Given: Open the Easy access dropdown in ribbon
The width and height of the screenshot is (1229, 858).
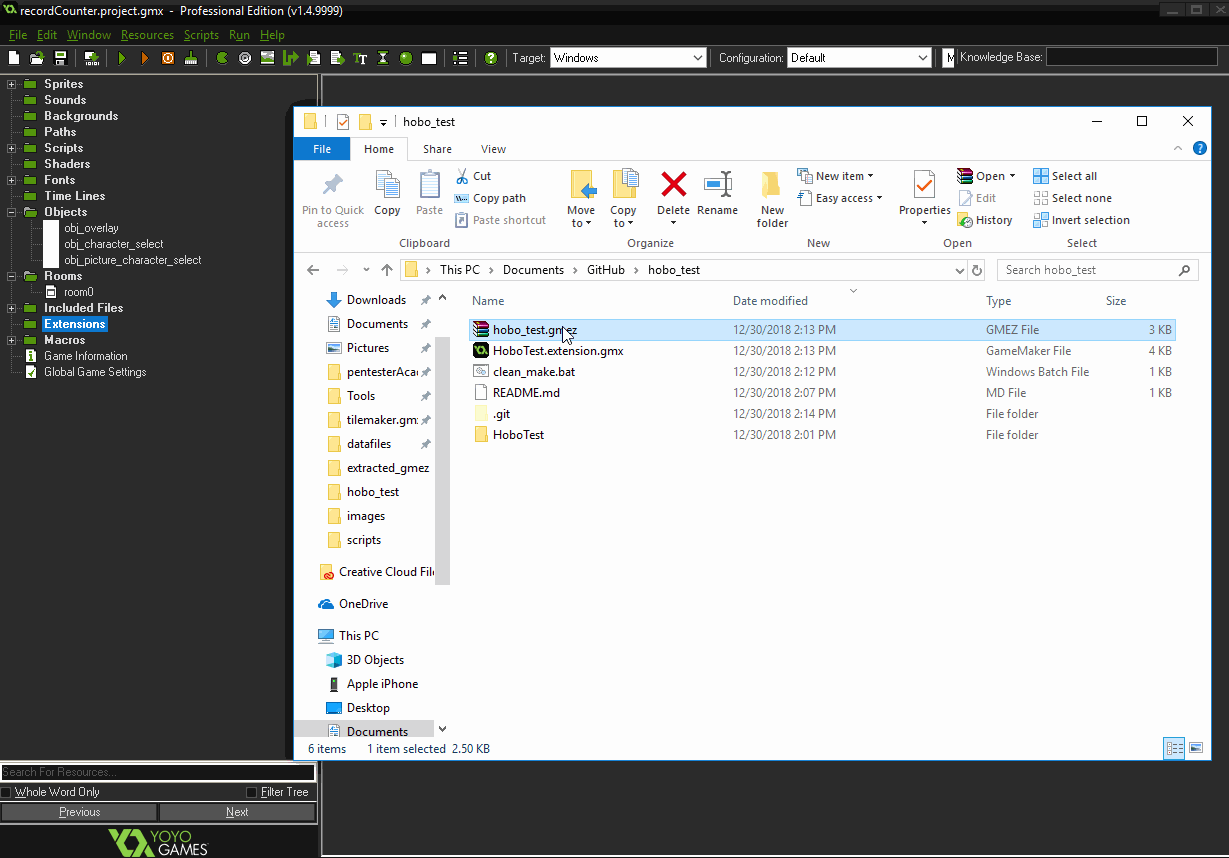Looking at the screenshot, I should [x=840, y=198].
